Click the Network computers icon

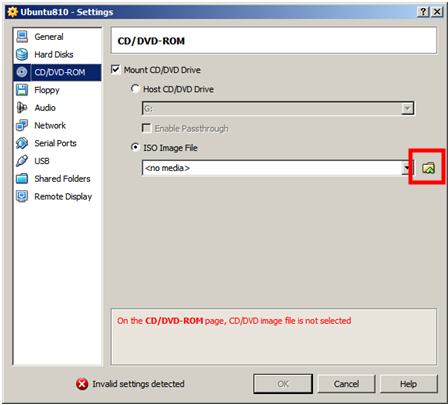[x=22, y=125]
